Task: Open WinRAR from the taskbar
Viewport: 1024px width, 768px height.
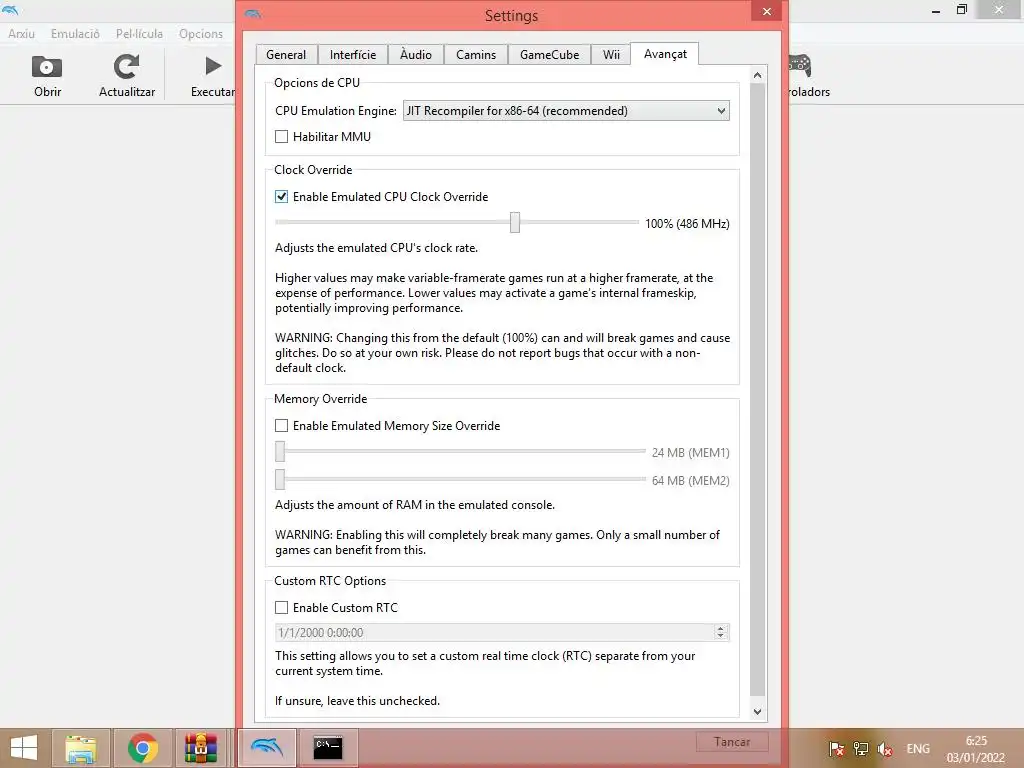Action: (200, 748)
